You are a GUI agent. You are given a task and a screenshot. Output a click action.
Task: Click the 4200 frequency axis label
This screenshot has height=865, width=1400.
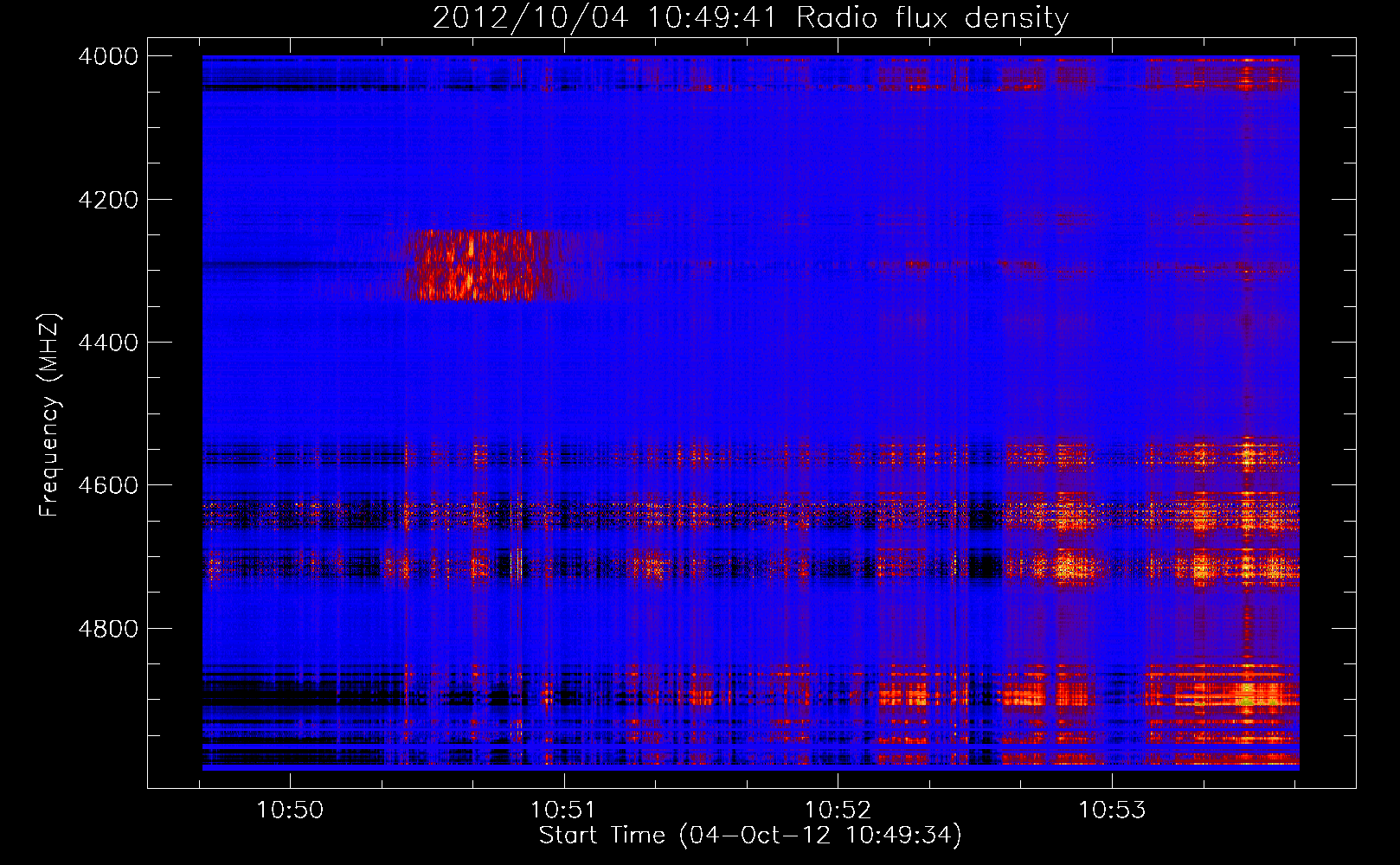tap(108, 200)
